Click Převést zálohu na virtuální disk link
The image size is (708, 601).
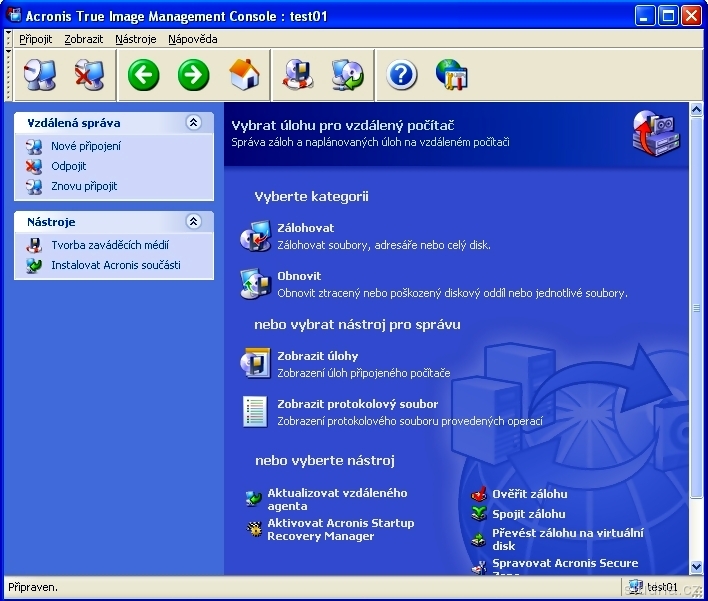click(x=568, y=540)
